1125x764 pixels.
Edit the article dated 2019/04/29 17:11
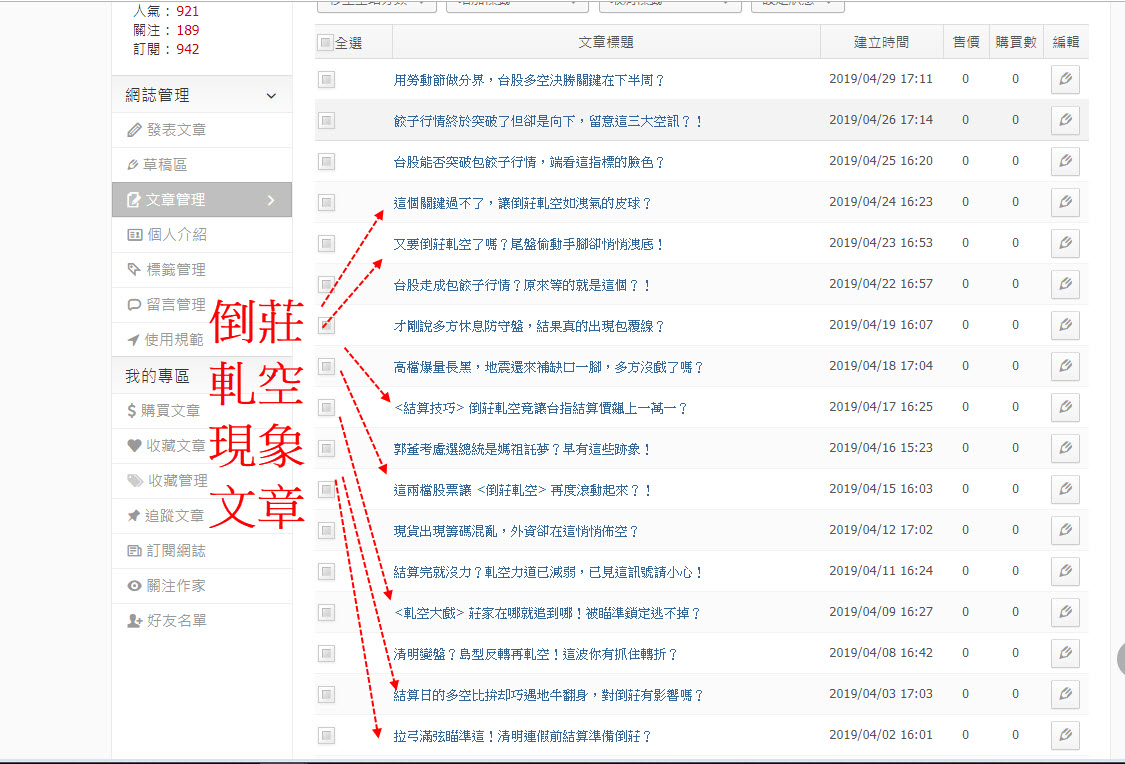pyautogui.click(x=1065, y=79)
